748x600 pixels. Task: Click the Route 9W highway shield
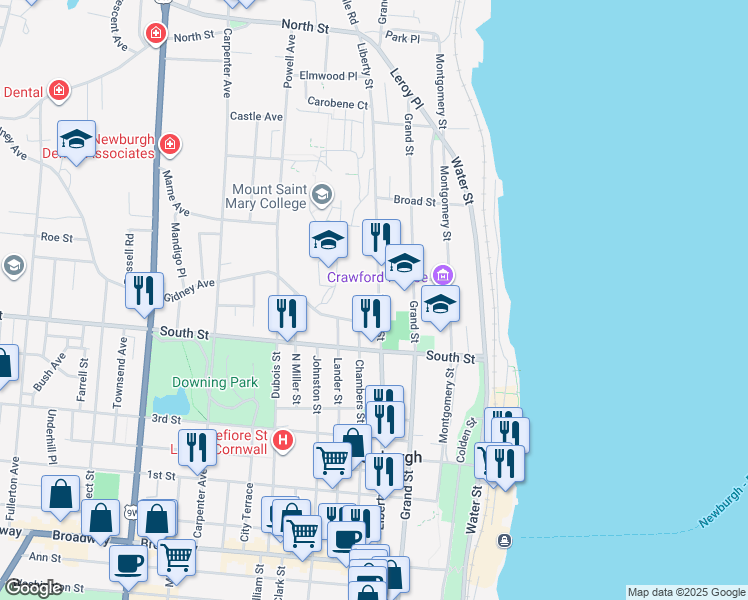130,511
